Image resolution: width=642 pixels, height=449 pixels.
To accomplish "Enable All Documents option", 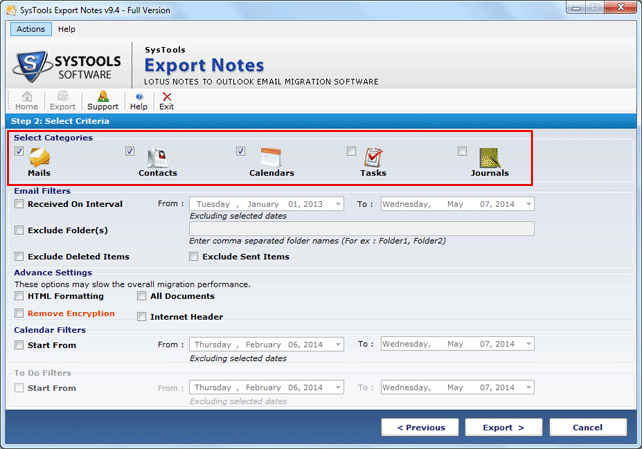I will pyautogui.click(x=141, y=296).
